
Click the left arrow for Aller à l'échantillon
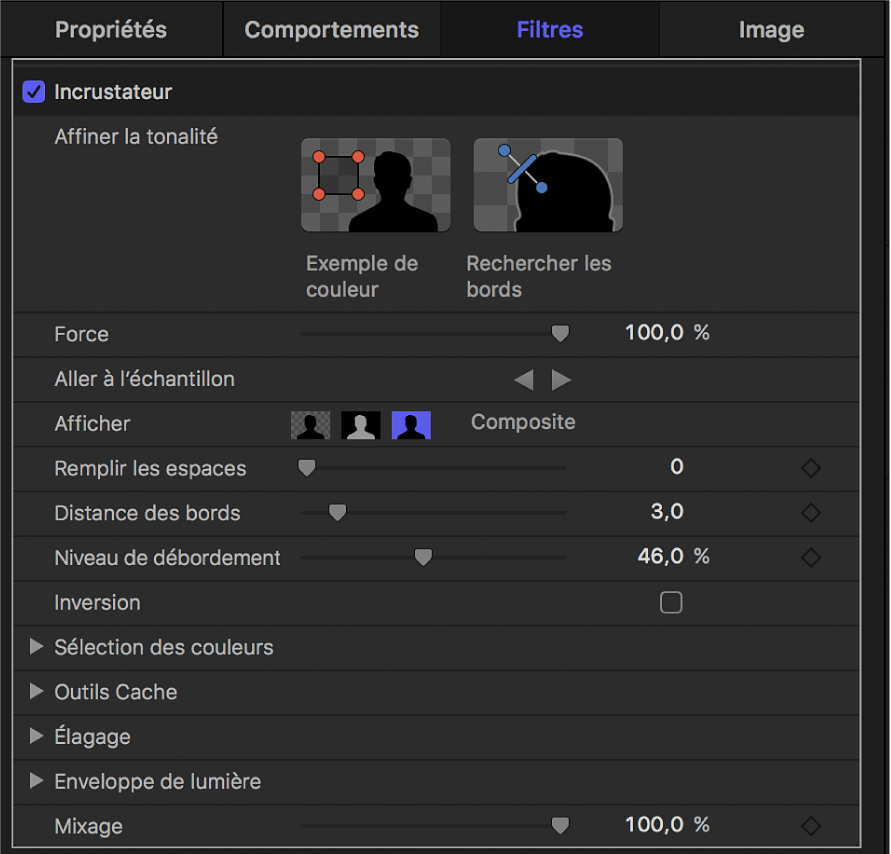pos(523,380)
